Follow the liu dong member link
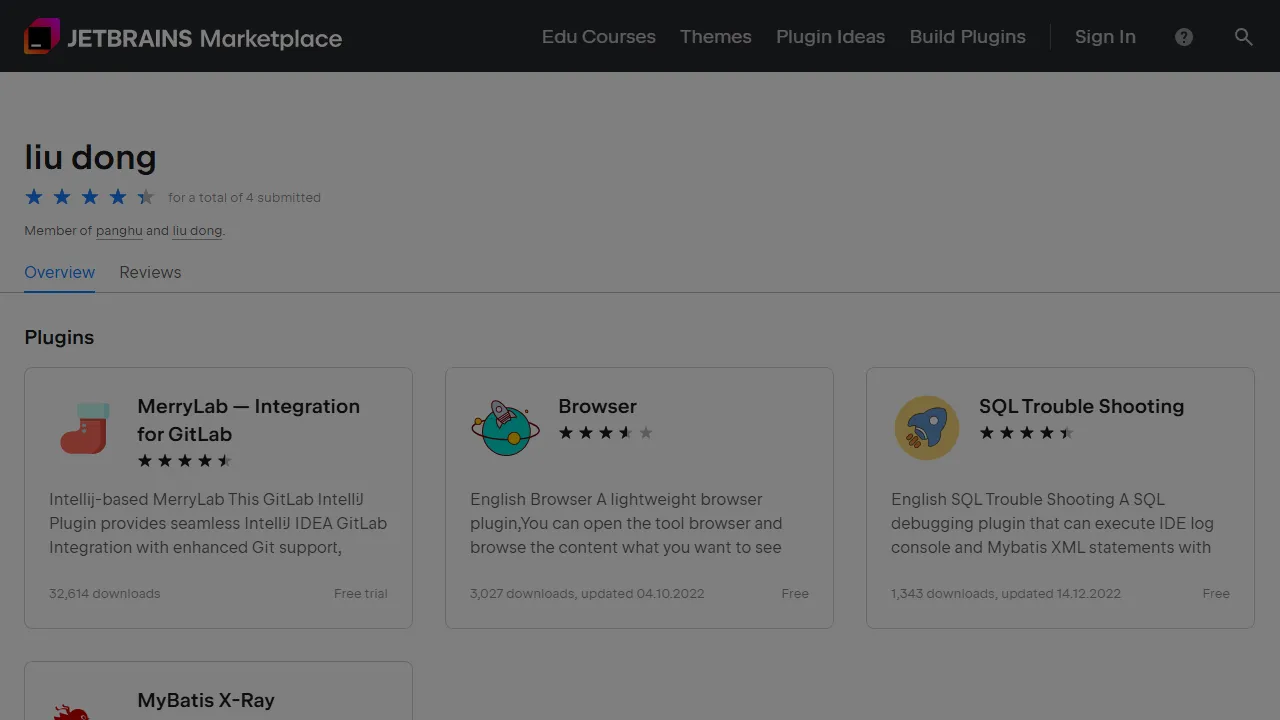This screenshot has height=720, width=1280. (197, 231)
